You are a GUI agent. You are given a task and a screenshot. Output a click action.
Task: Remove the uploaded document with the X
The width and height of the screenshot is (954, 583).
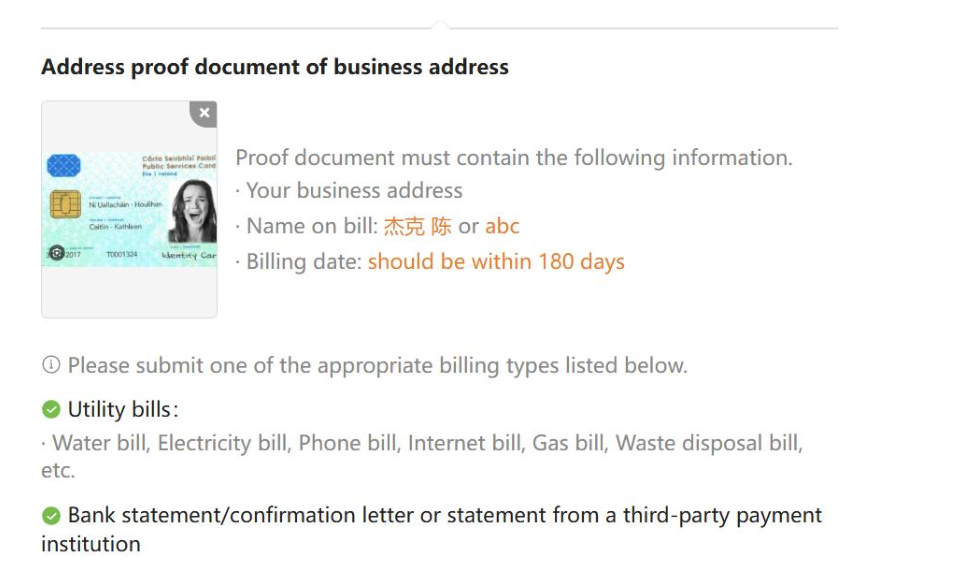tap(204, 113)
